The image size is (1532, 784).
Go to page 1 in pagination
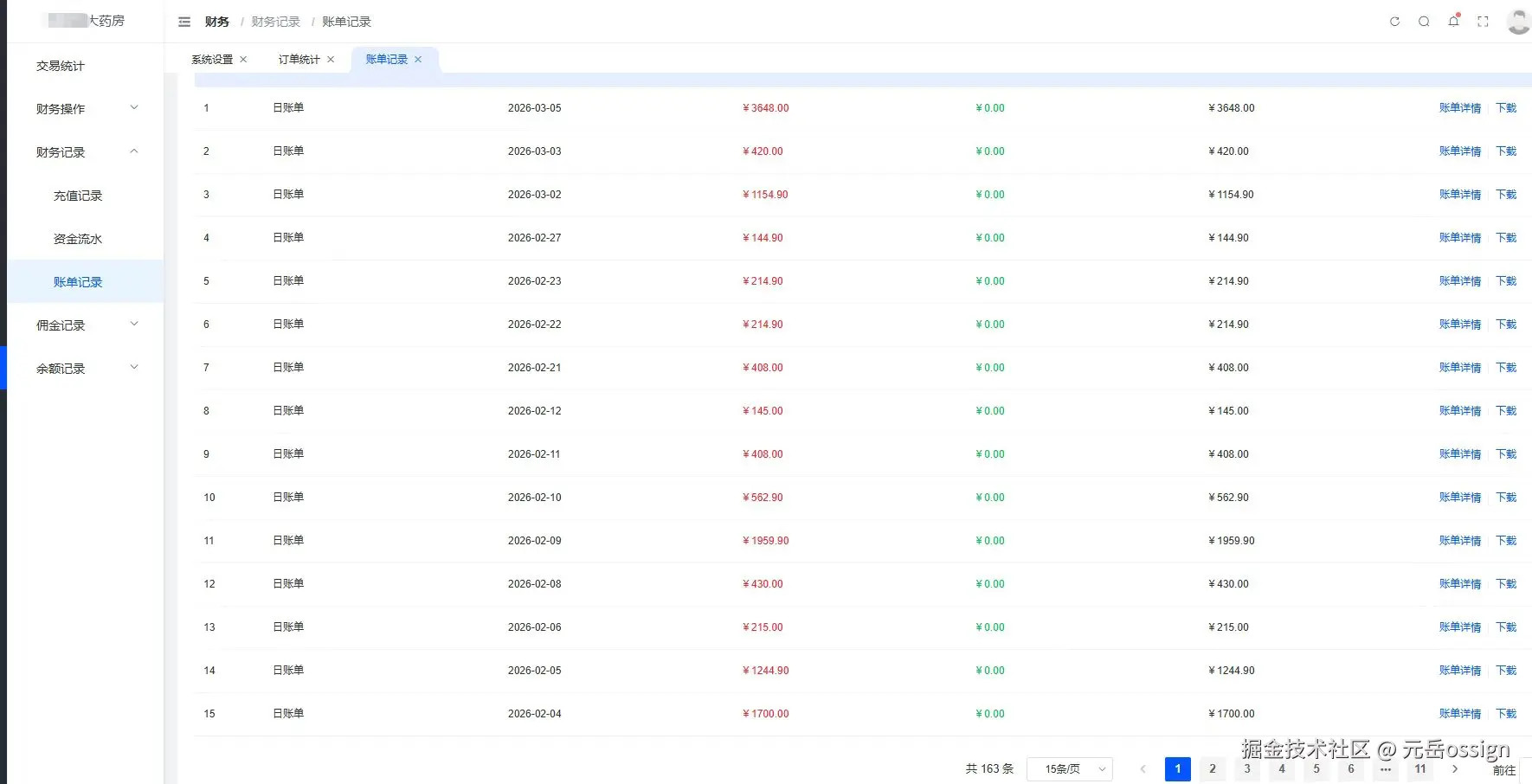coord(1178,769)
